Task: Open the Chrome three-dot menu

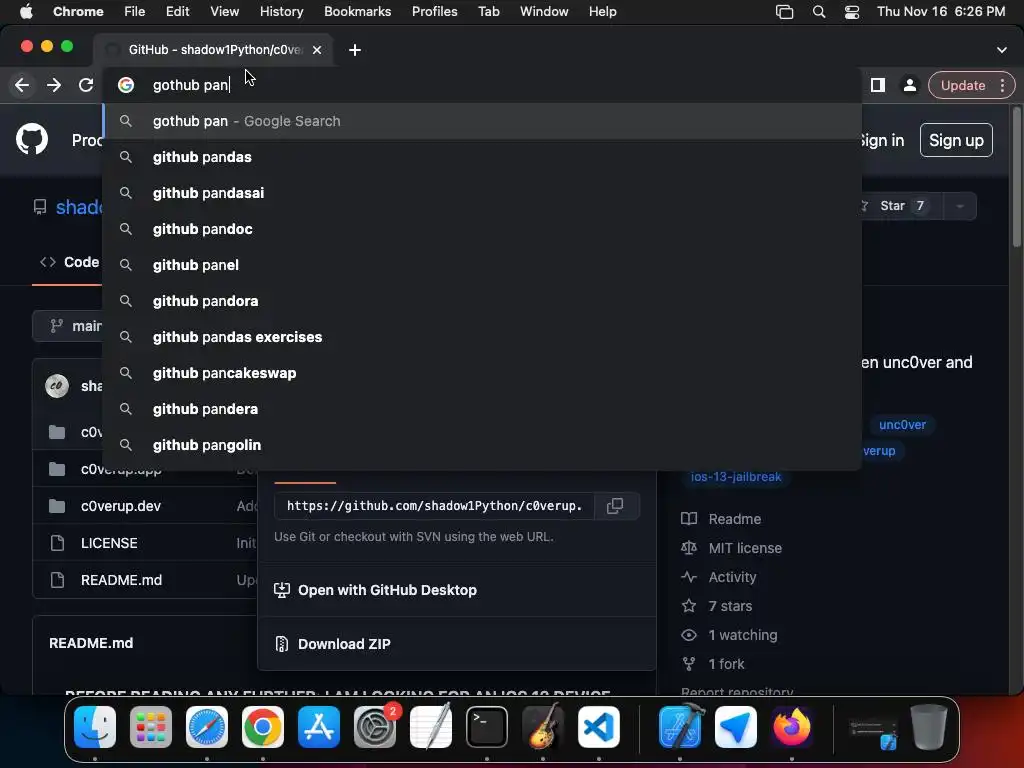Action: [x=1002, y=85]
